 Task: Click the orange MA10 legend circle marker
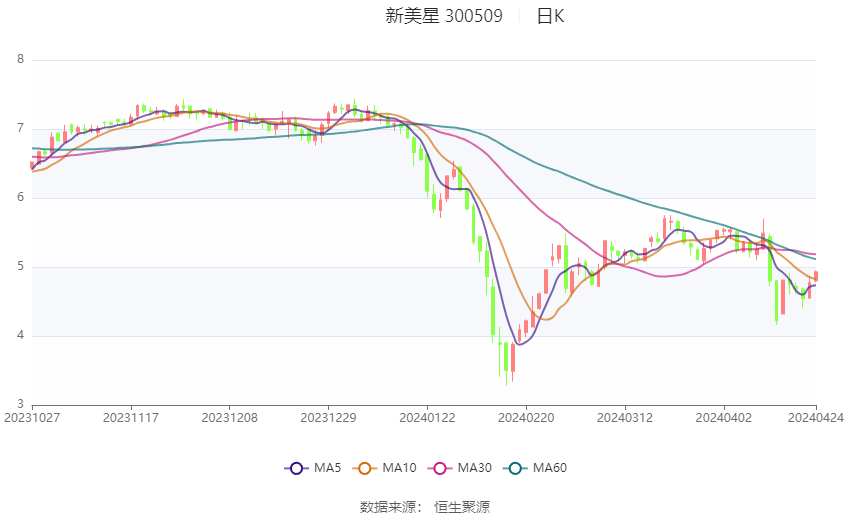365,468
